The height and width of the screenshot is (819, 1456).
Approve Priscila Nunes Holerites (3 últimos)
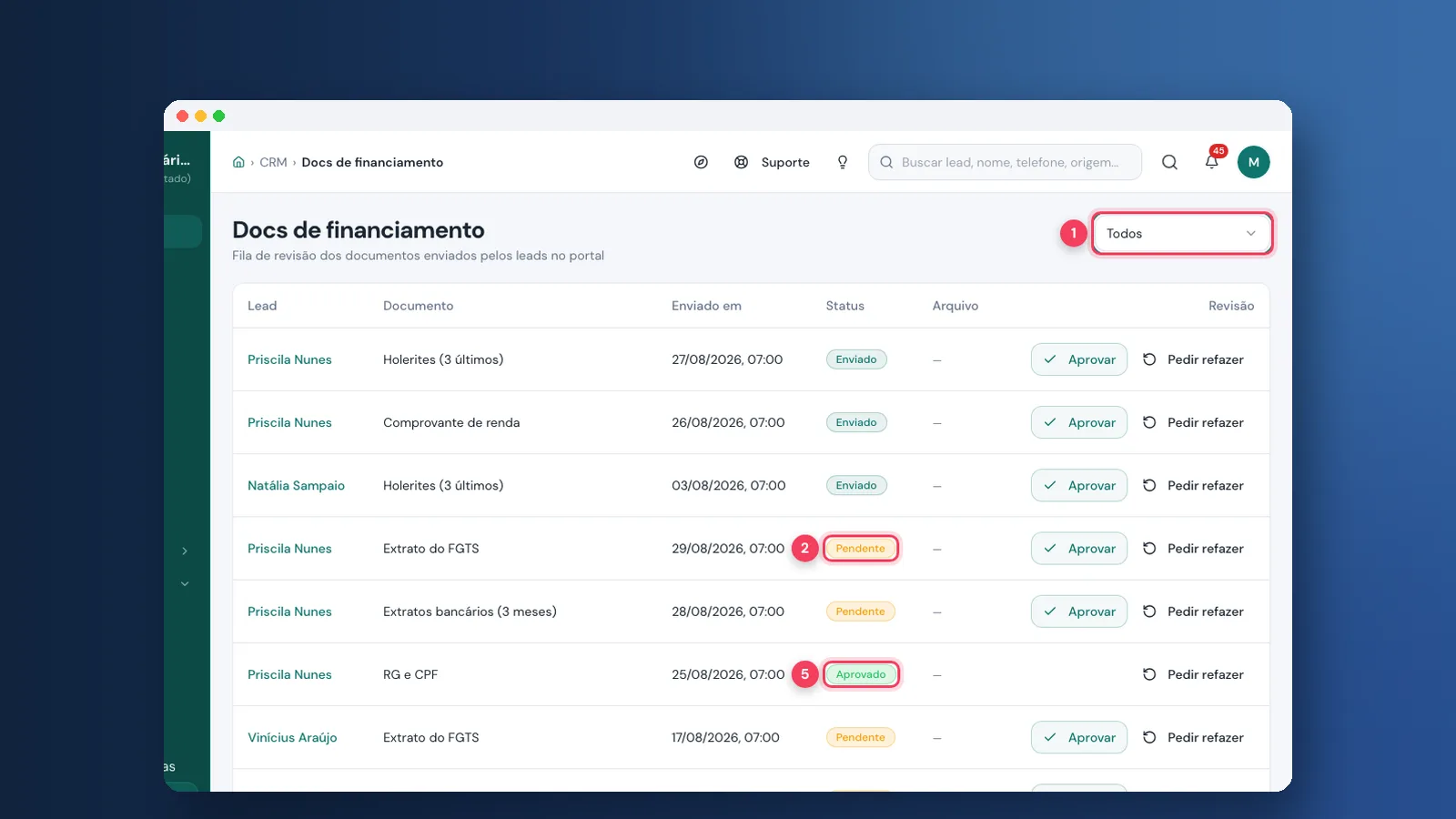(1079, 359)
